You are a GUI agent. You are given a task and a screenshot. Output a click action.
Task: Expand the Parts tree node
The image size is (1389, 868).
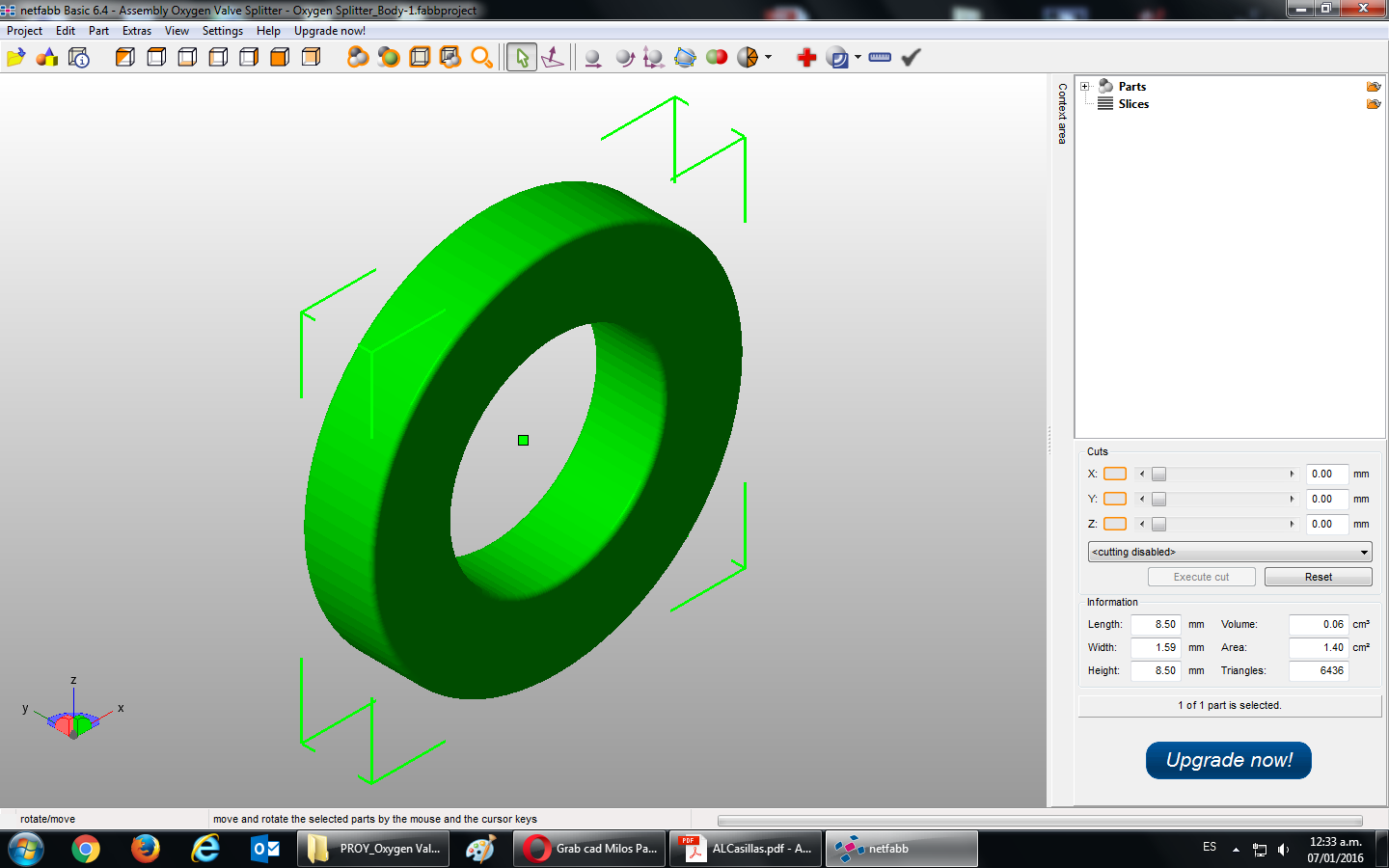(x=1085, y=87)
